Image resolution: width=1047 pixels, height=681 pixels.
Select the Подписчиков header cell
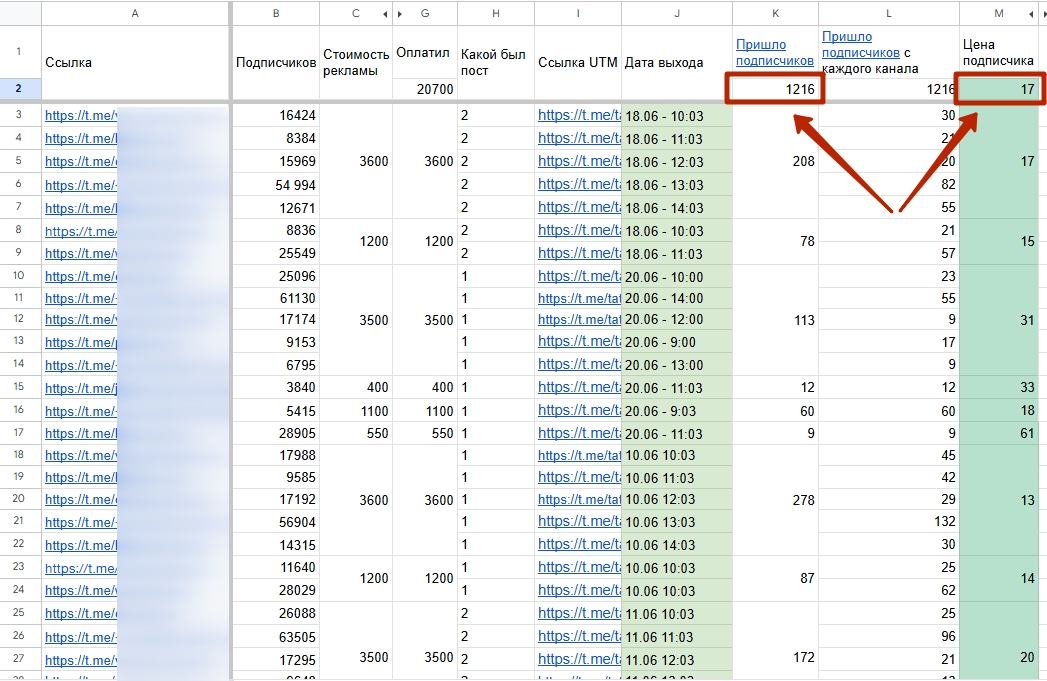276,63
